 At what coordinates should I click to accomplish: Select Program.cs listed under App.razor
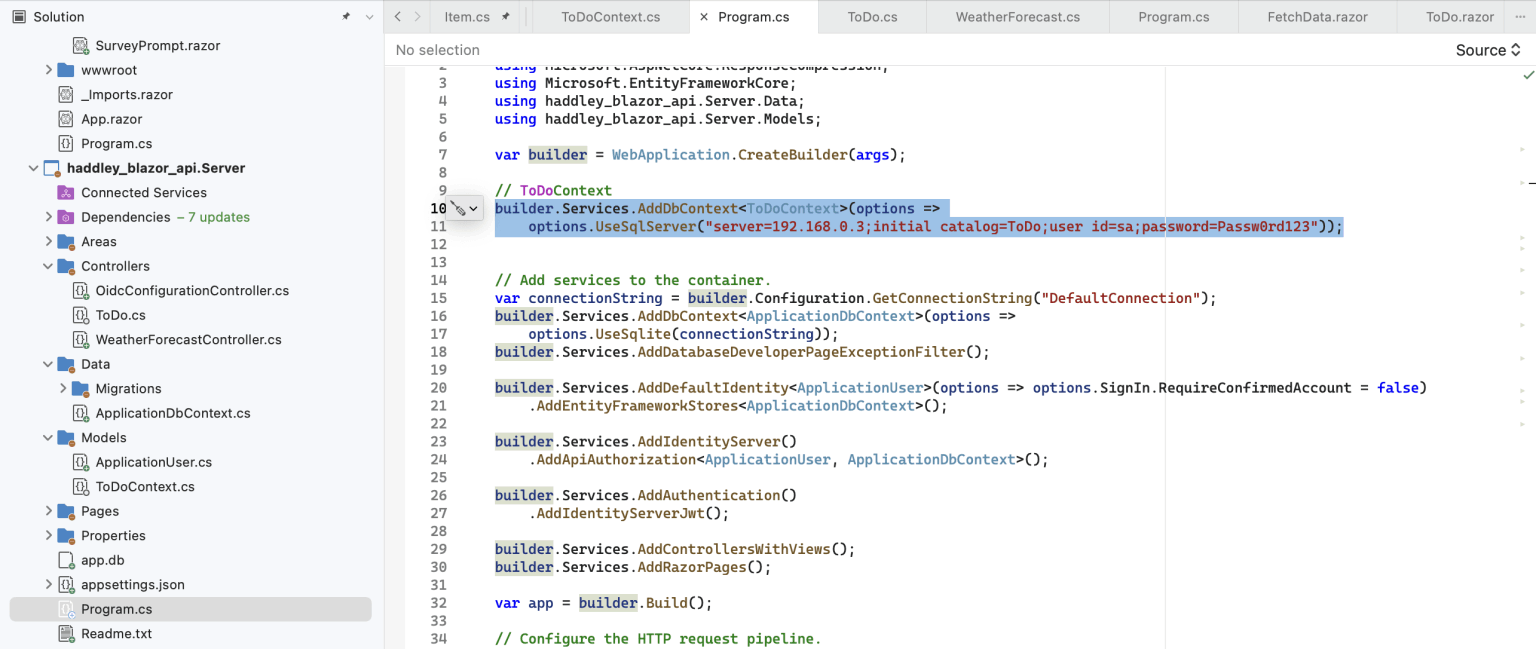[116, 143]
